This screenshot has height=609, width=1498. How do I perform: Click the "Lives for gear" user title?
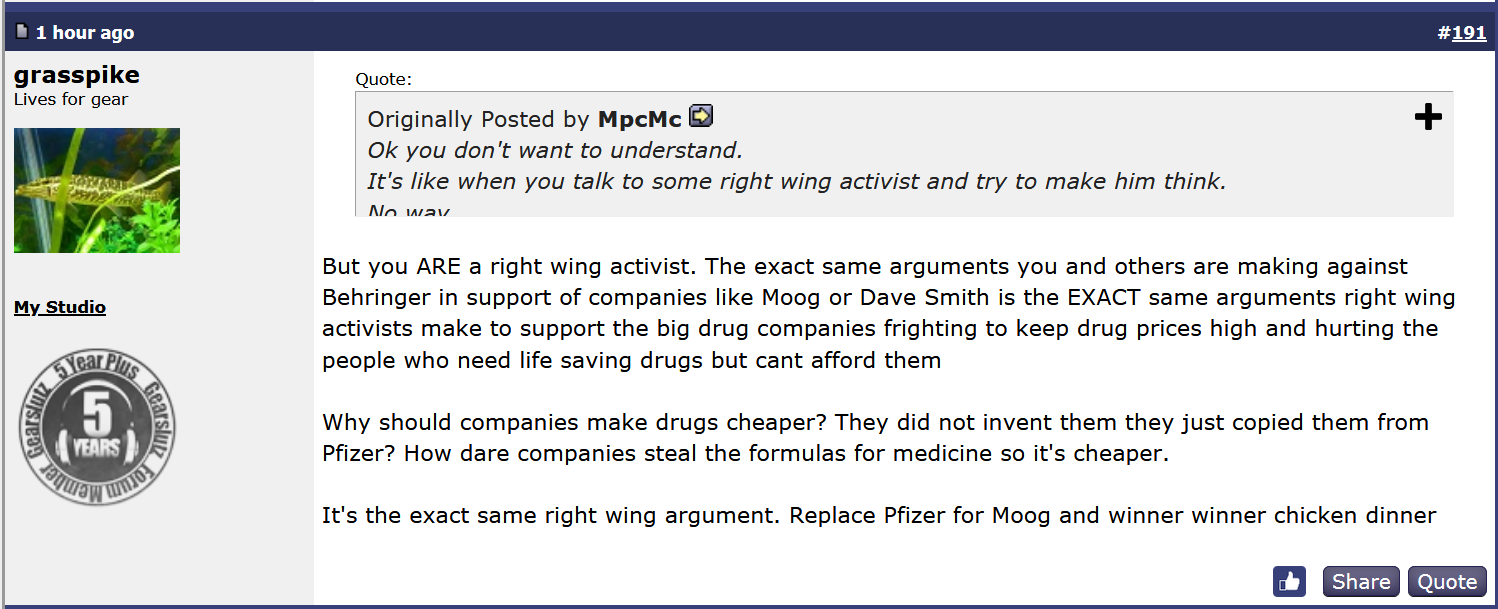71,99
